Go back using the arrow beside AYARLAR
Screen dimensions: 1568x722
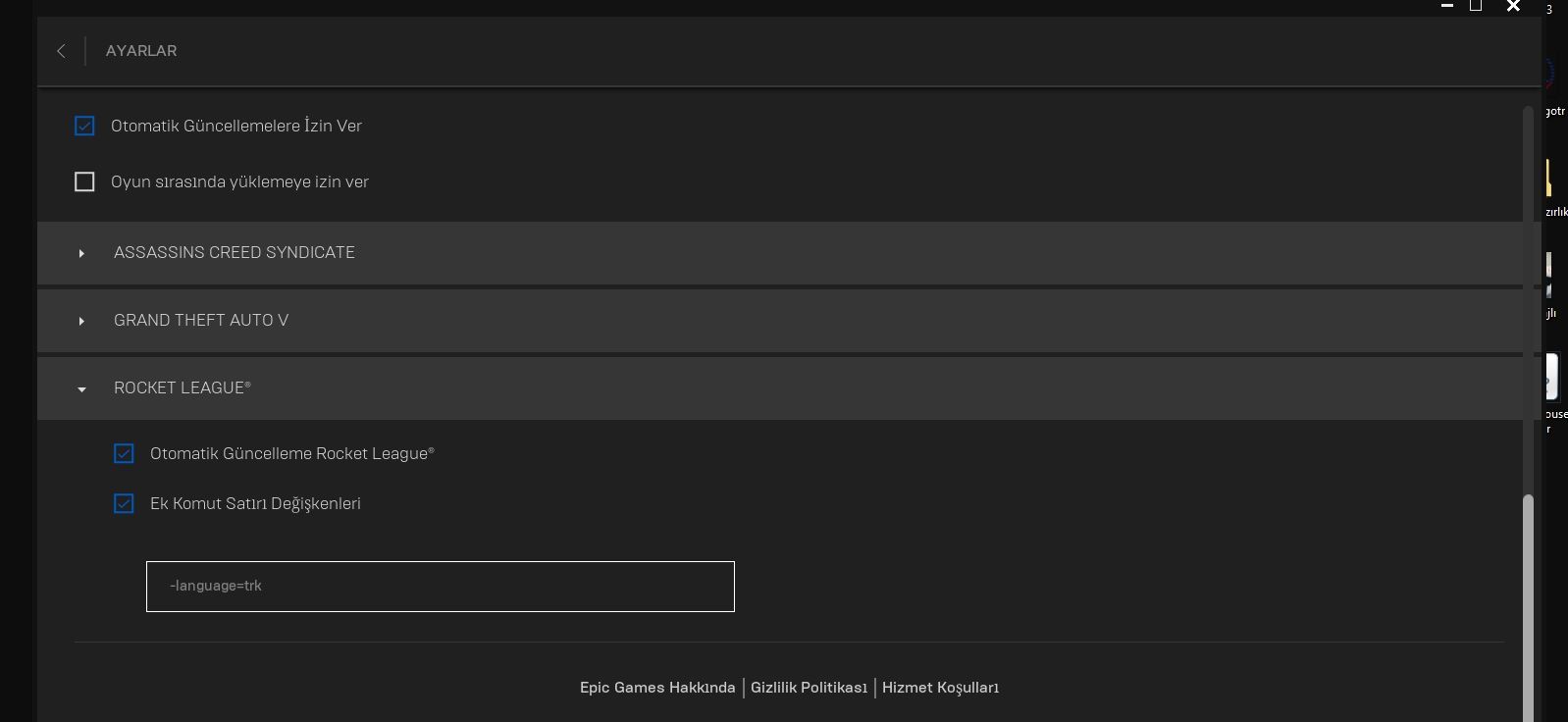pyautogui.click(x=61, y=51)
